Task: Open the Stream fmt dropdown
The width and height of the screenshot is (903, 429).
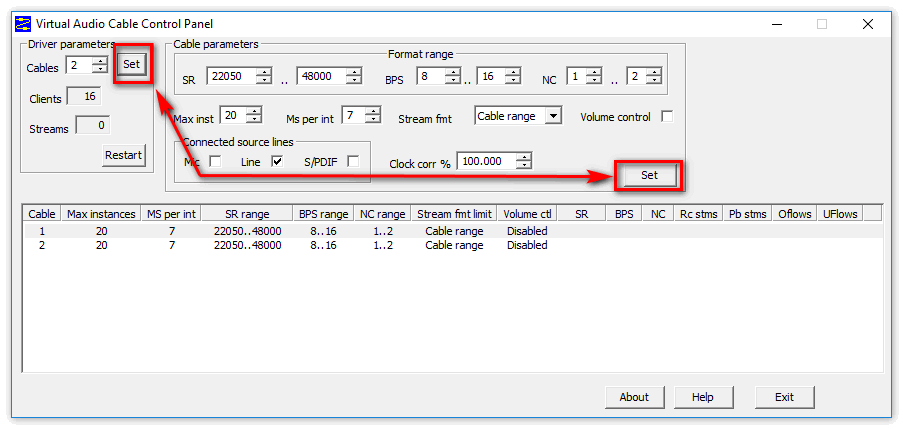Action: tap(553, 116)
